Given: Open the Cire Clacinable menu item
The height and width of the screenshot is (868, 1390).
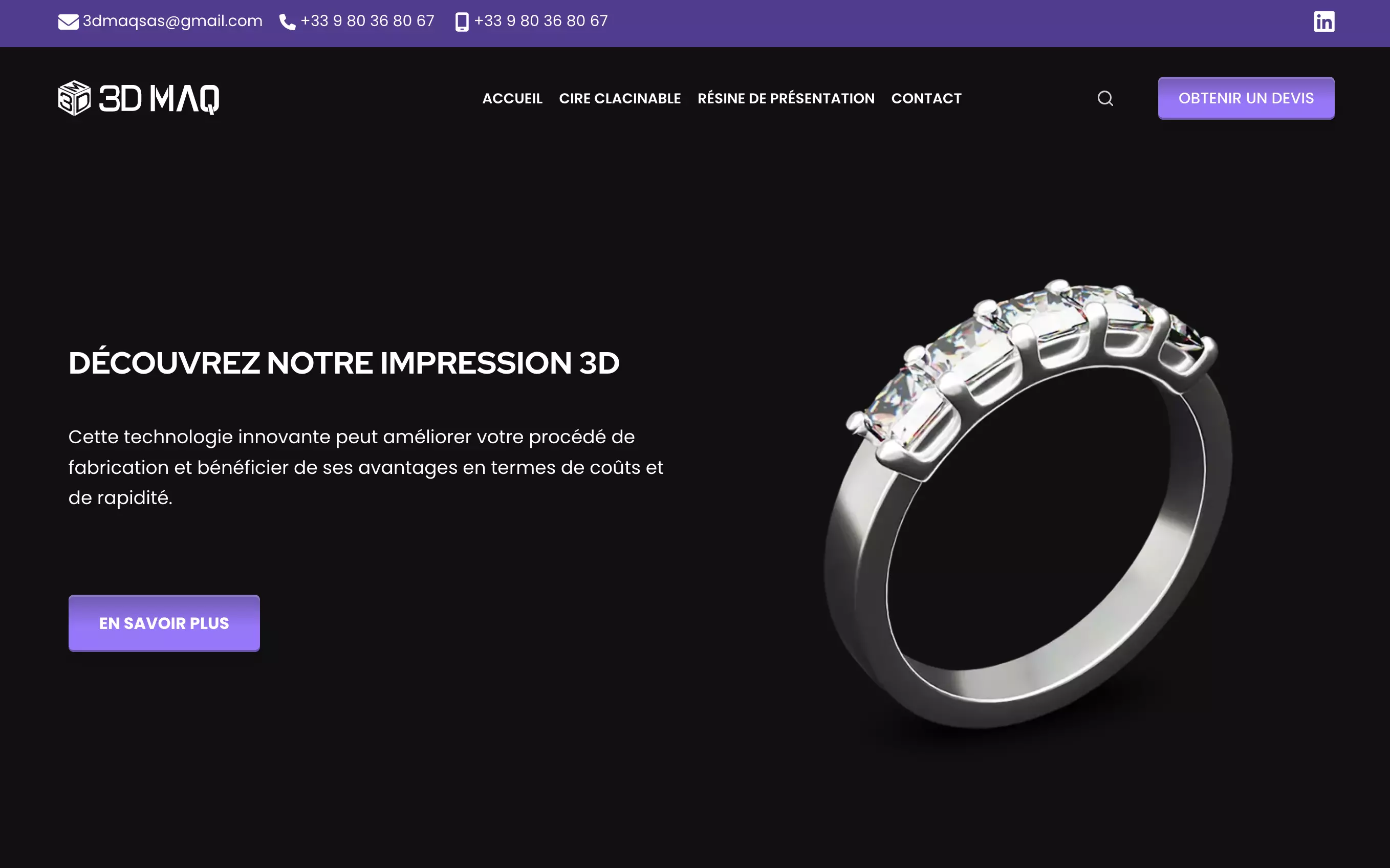Looking at the screenshot, I should pos(620,99).
